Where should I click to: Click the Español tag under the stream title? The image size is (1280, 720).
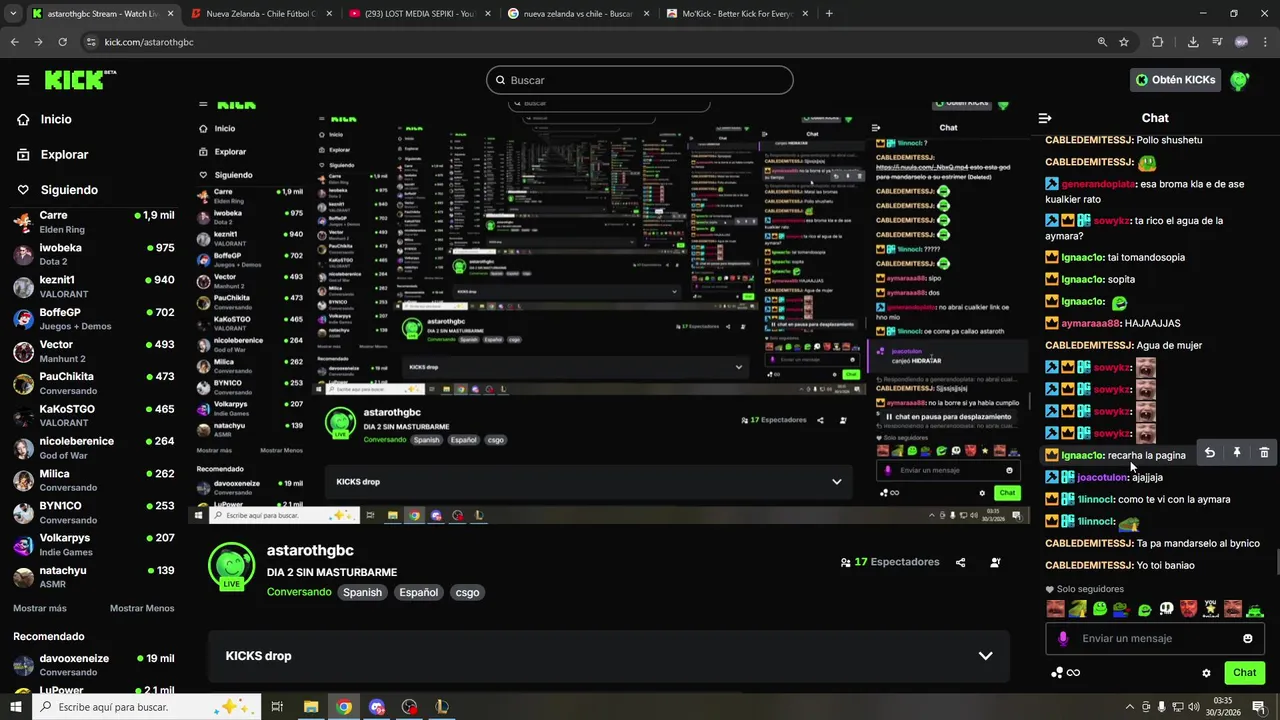pyautogui.click(x=418, y=592)
